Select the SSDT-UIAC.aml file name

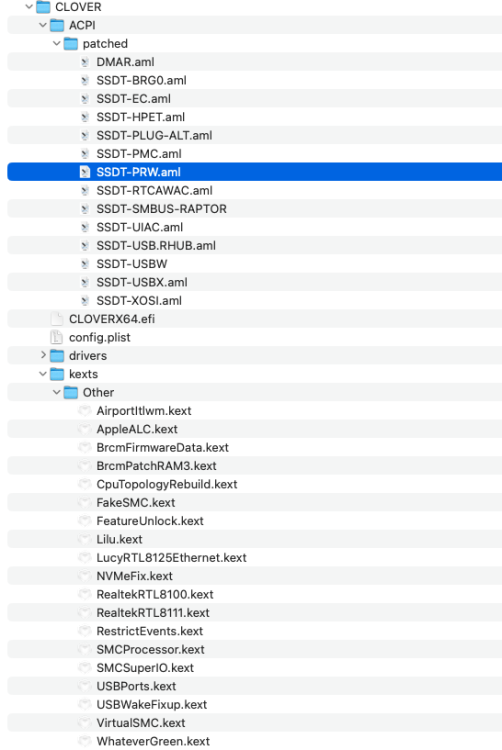pos(140,227)
